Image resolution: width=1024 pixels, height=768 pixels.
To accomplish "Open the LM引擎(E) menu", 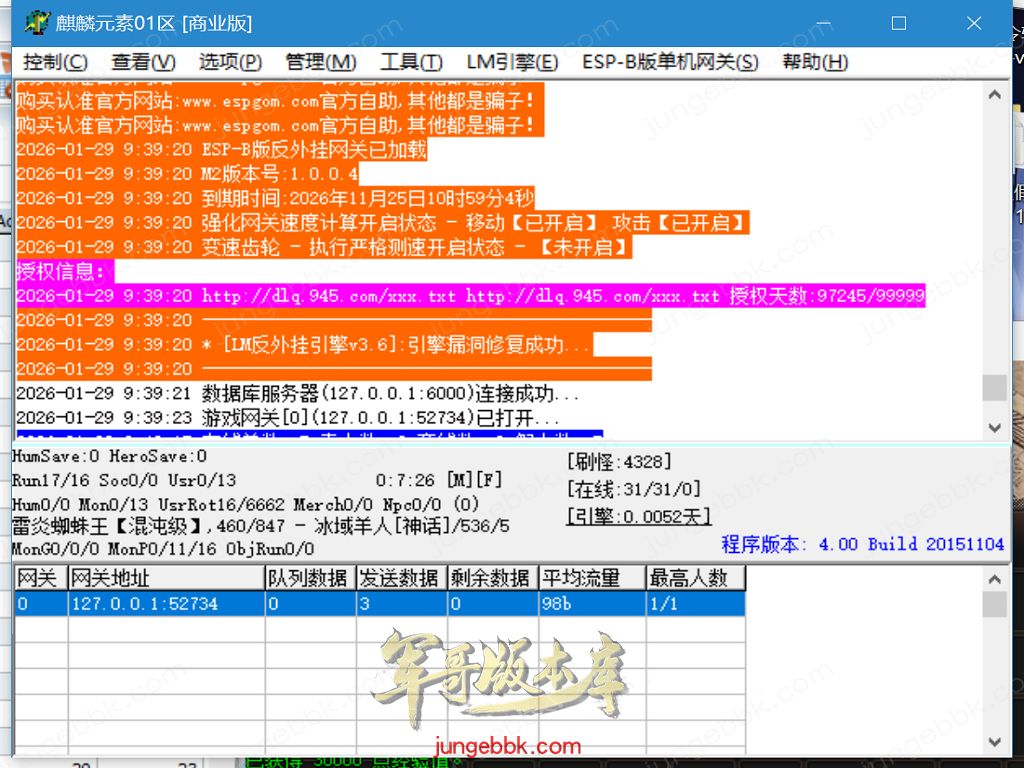I will [512, 62].
